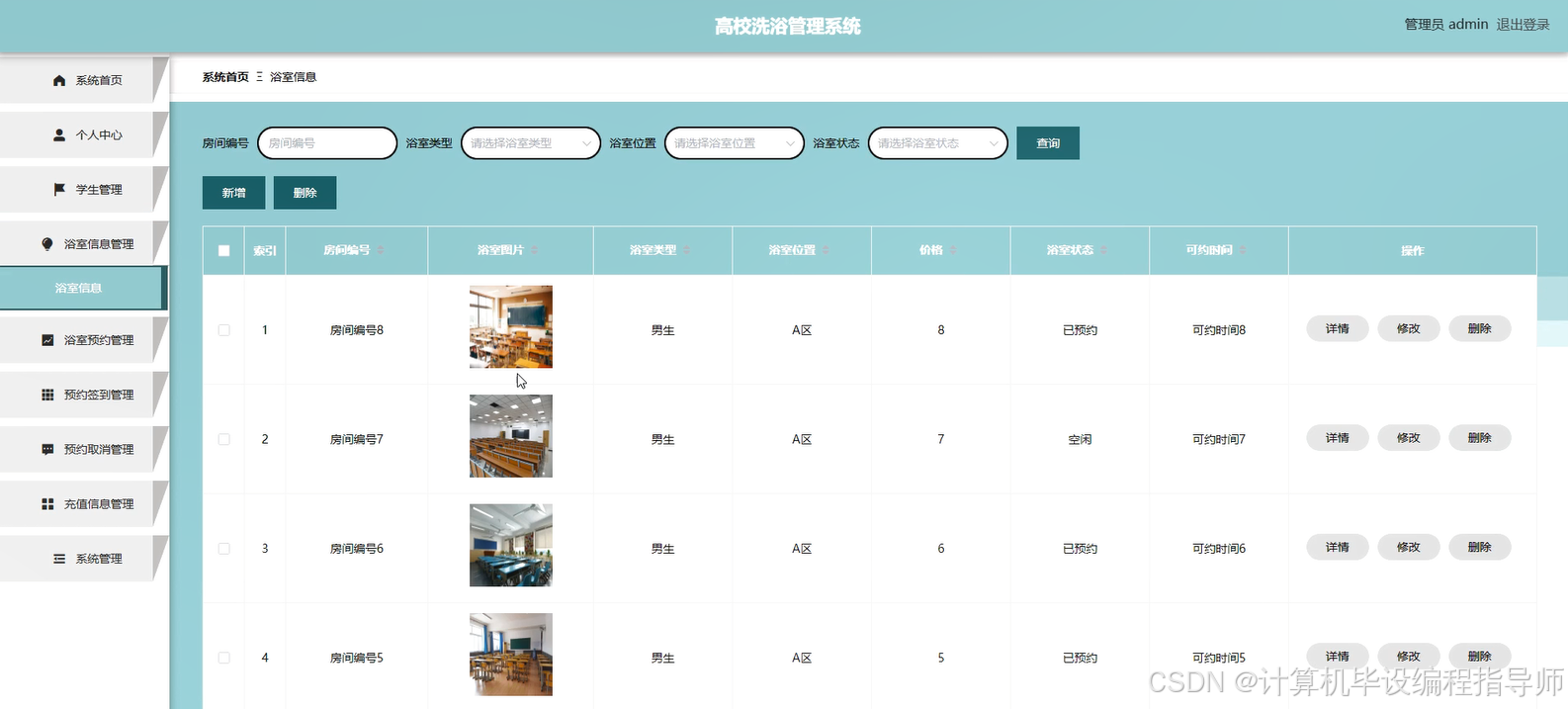Click 修改 for 房间编号7

point(1409,437)
